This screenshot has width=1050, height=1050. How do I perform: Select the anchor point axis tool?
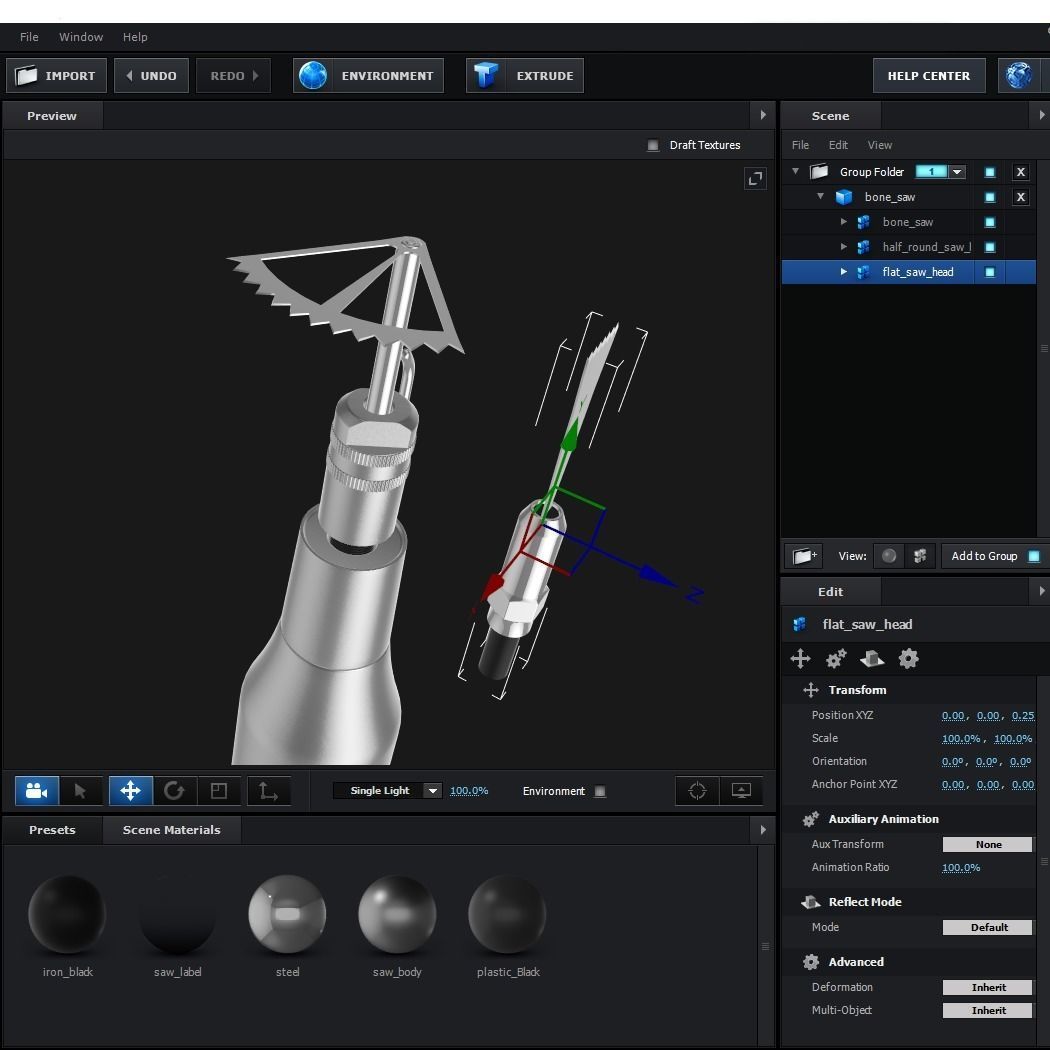(x=269, y=791)
